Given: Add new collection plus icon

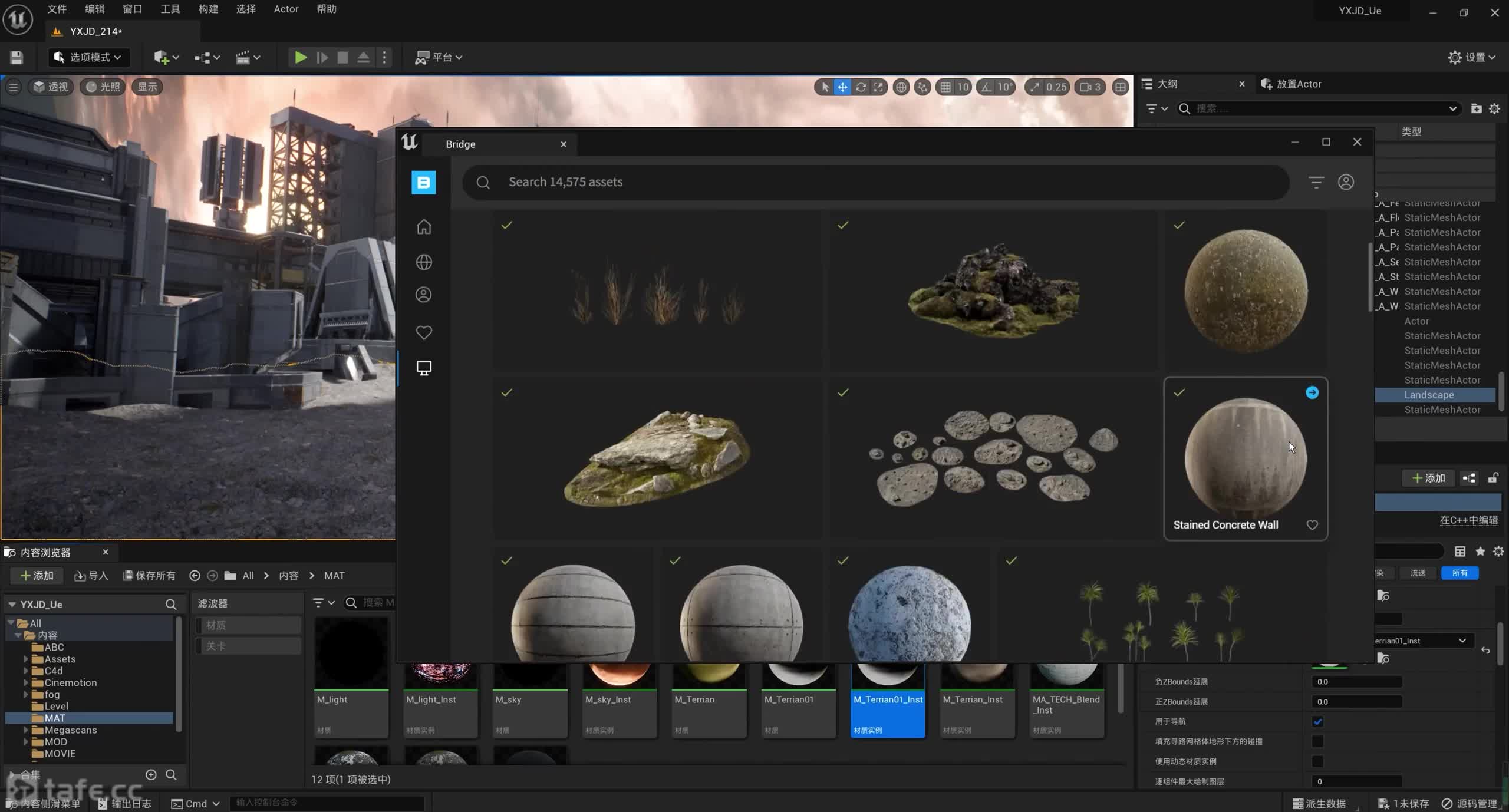Looking at the screenshot, I should click(151, 775).
